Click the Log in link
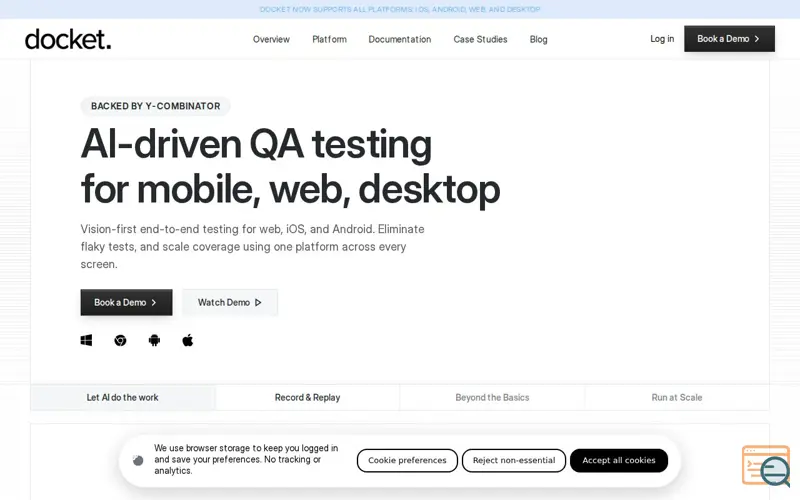 click(x=662, y=39)
